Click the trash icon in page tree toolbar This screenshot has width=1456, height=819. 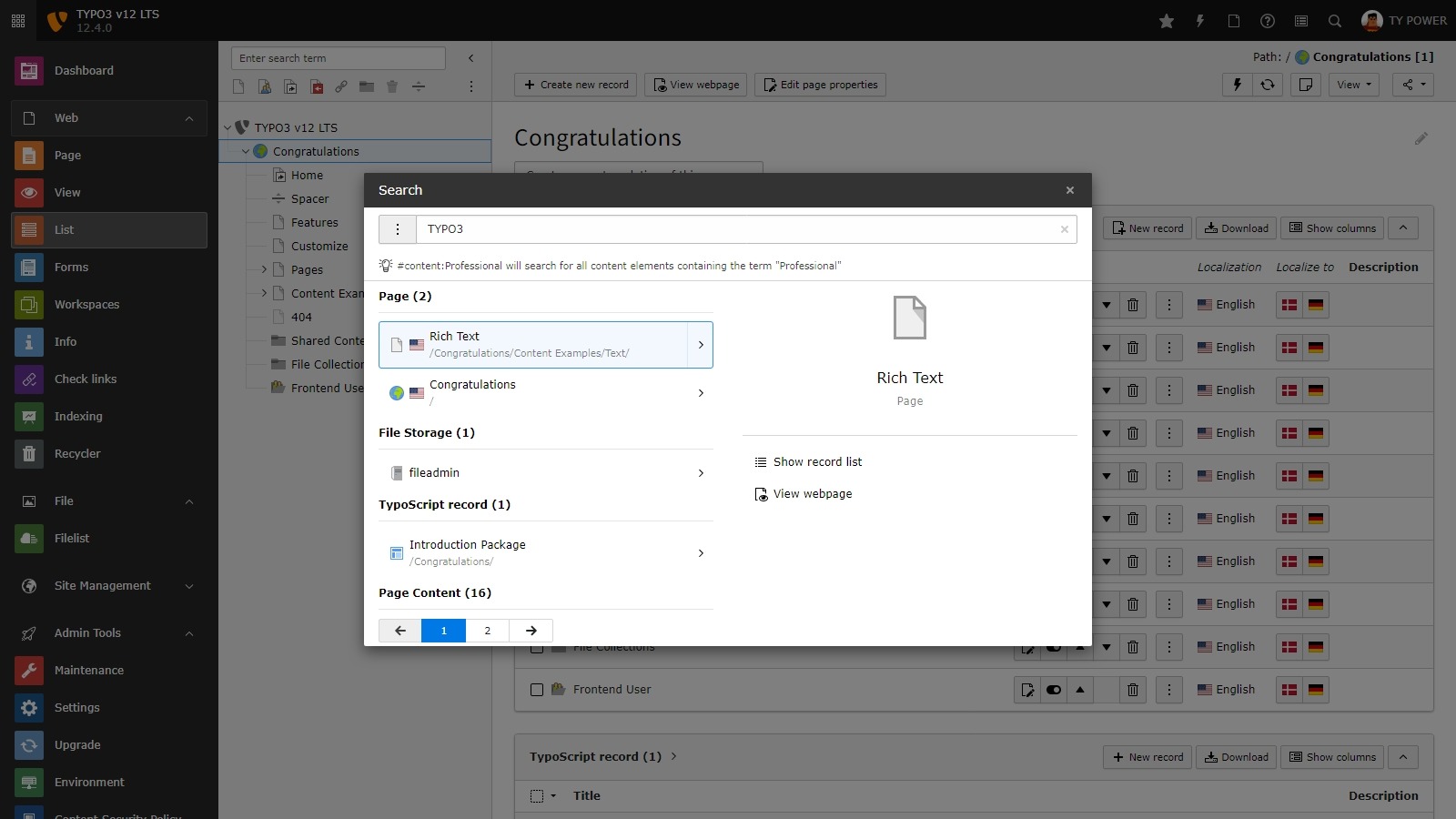click(x=392, y=86)
